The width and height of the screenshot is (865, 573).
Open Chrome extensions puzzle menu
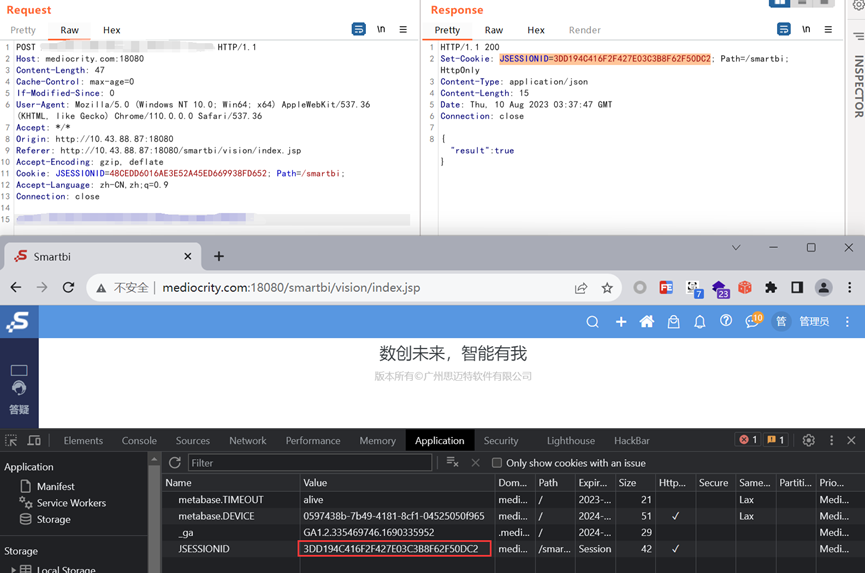click(771, 287)
